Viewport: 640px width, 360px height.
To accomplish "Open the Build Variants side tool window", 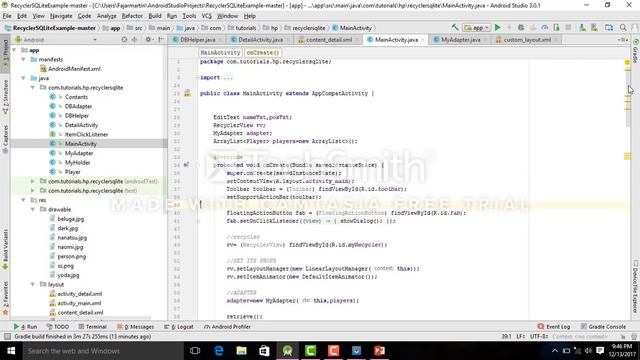I will click(x=5, y=249).
